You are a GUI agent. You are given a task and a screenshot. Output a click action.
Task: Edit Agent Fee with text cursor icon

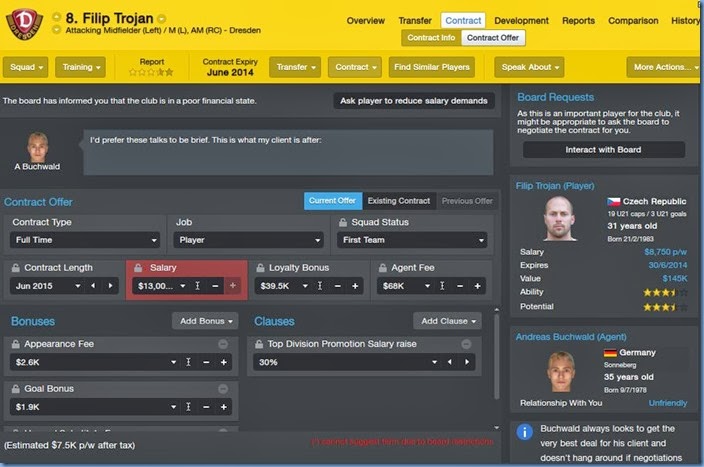point(442,286)
